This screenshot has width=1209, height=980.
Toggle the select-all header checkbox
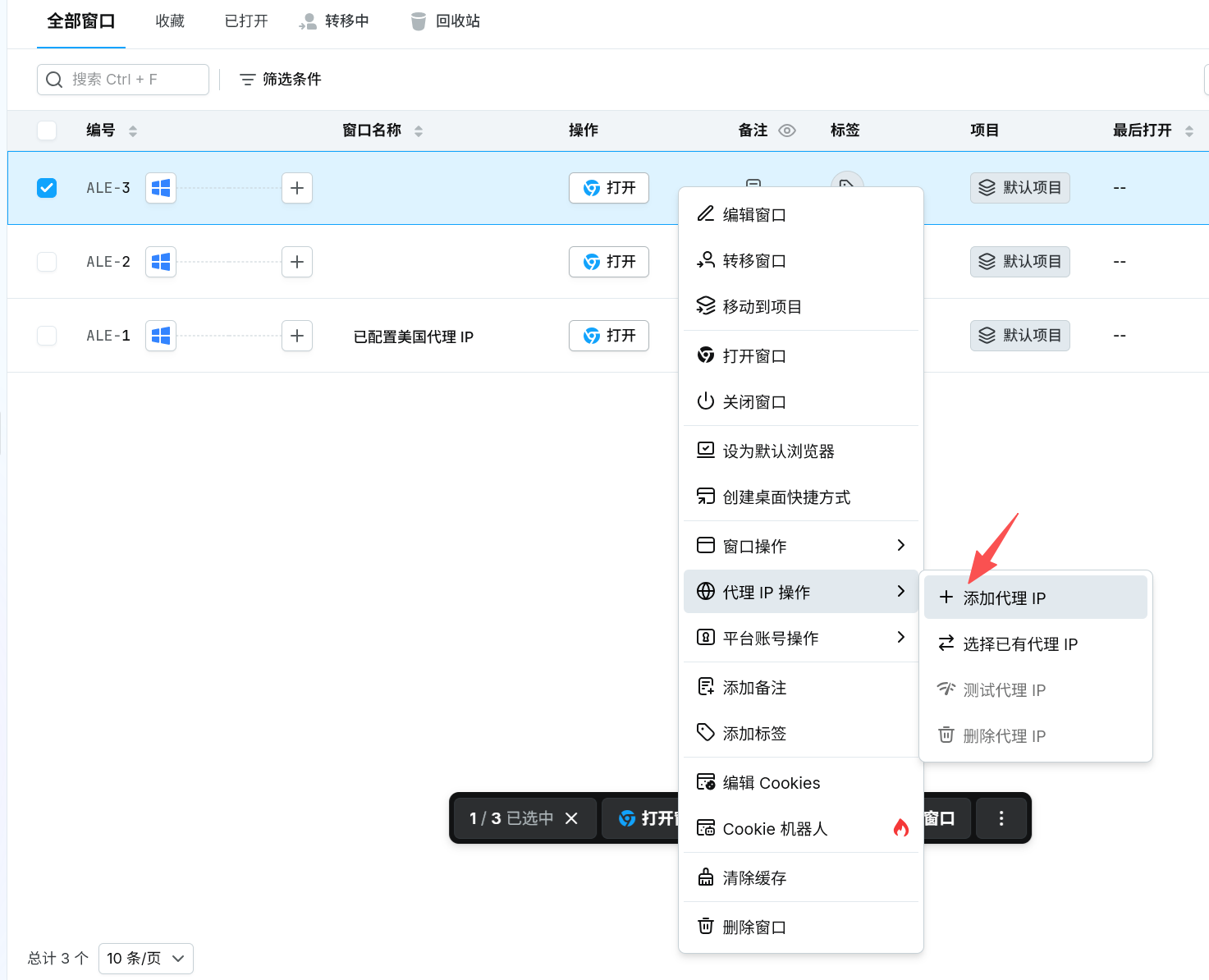point(47,131)
